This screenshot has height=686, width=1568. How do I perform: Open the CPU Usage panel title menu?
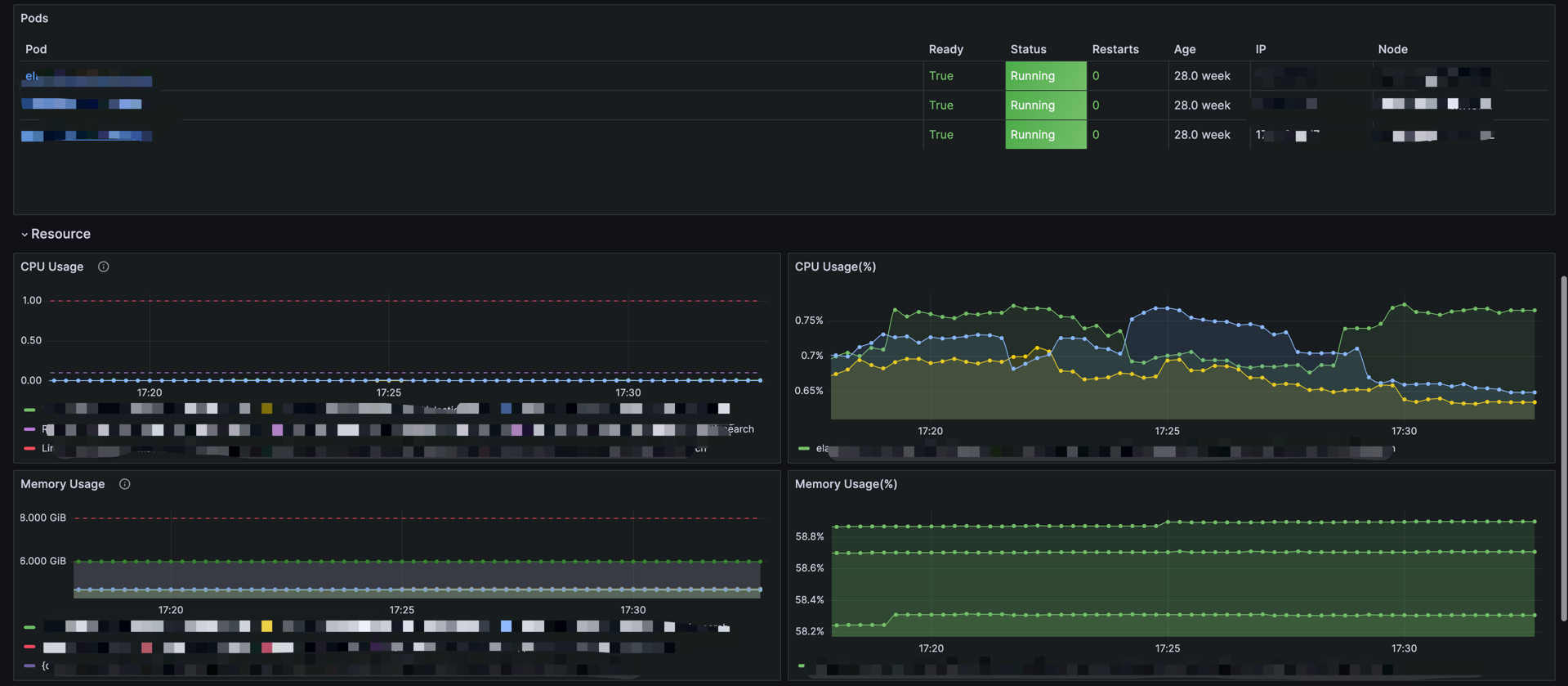[x=52, y=267]
